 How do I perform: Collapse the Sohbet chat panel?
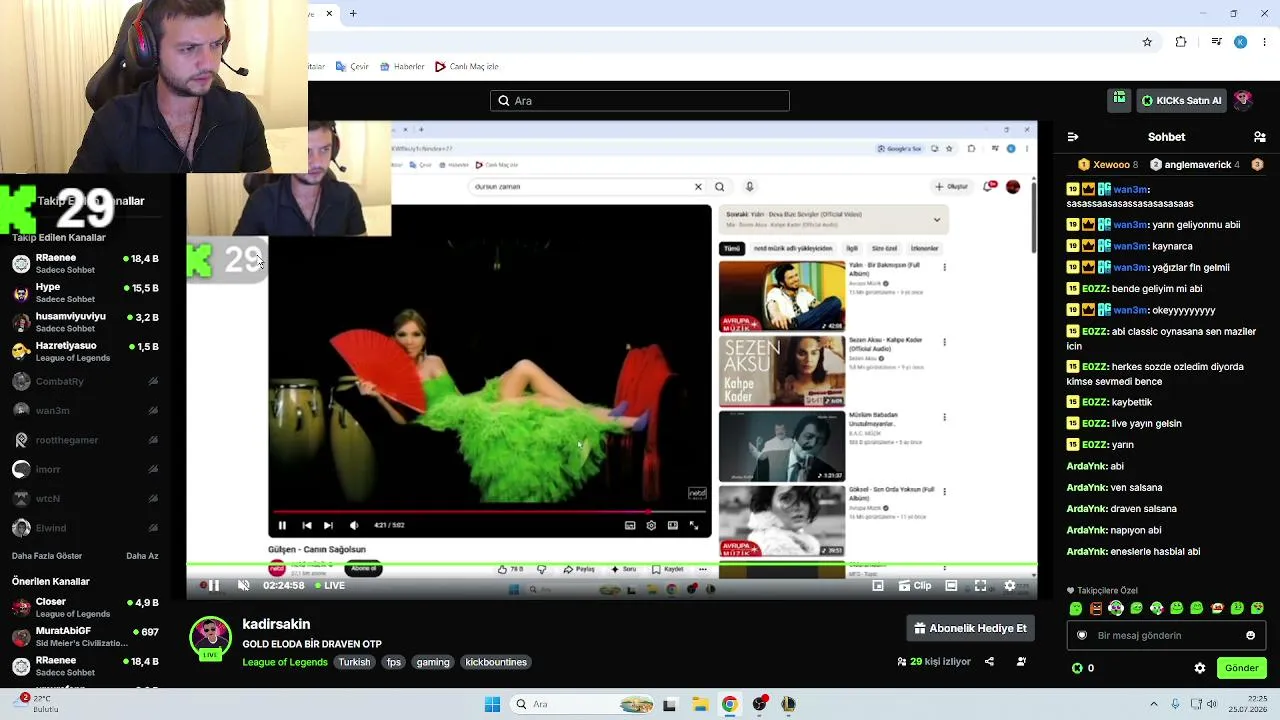[x=1073, y=137]
